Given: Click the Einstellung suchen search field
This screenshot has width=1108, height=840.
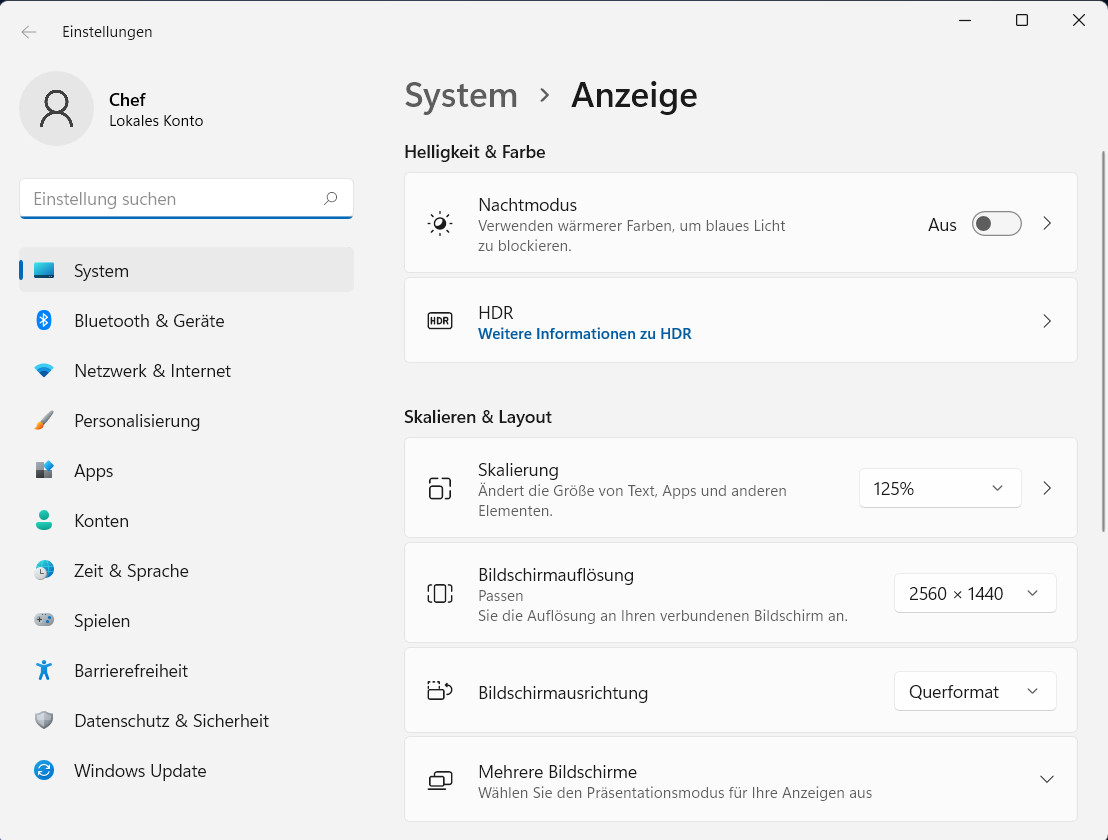Looking at the screenshot, I should coord(175,199).
